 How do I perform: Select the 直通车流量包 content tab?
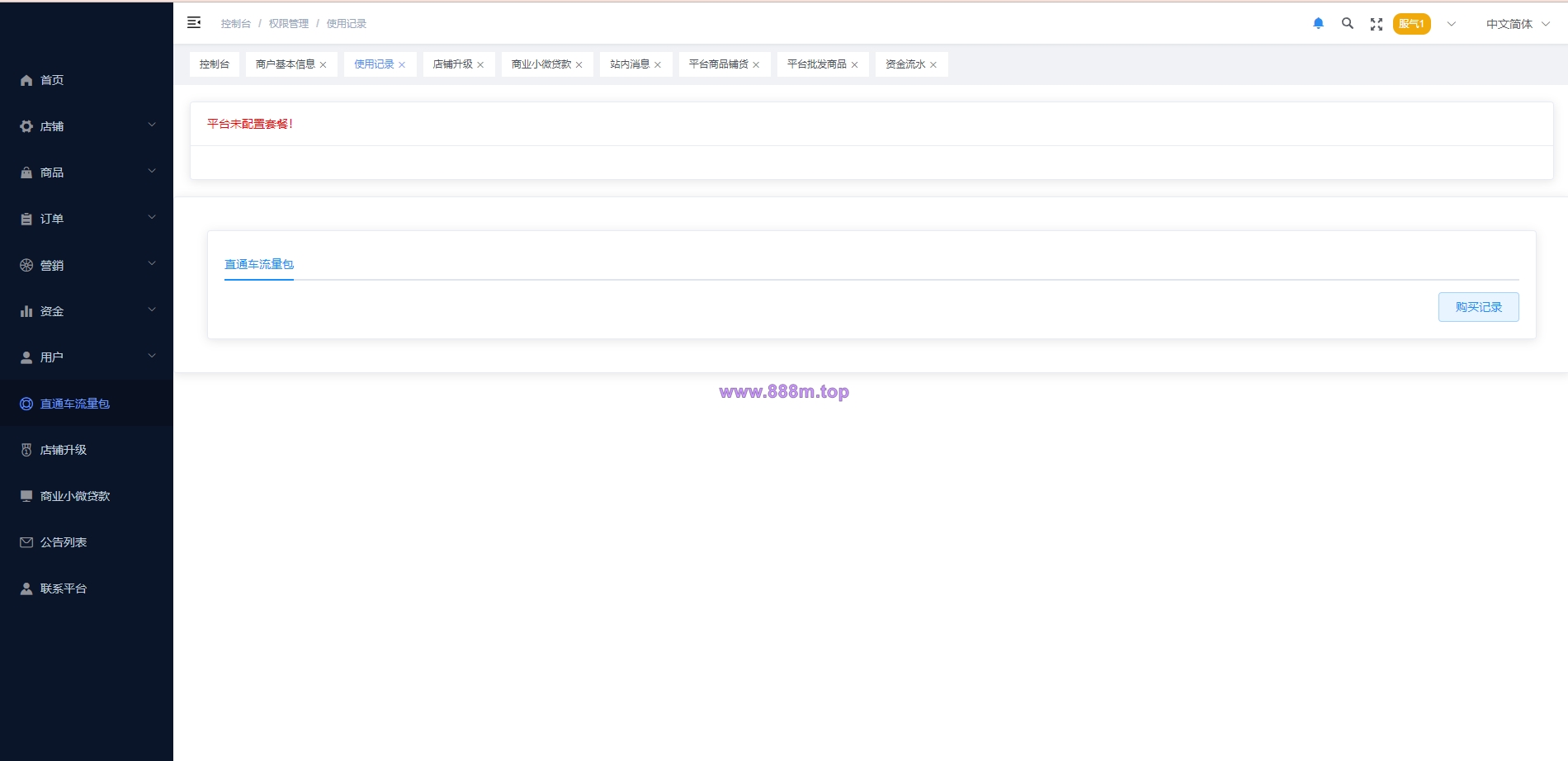point(259,264)
